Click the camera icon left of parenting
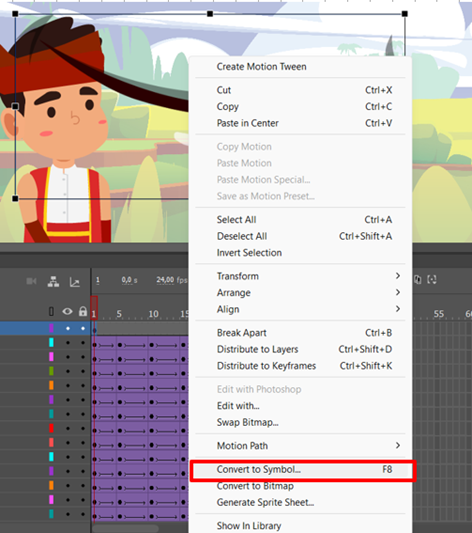 (31, 281)
